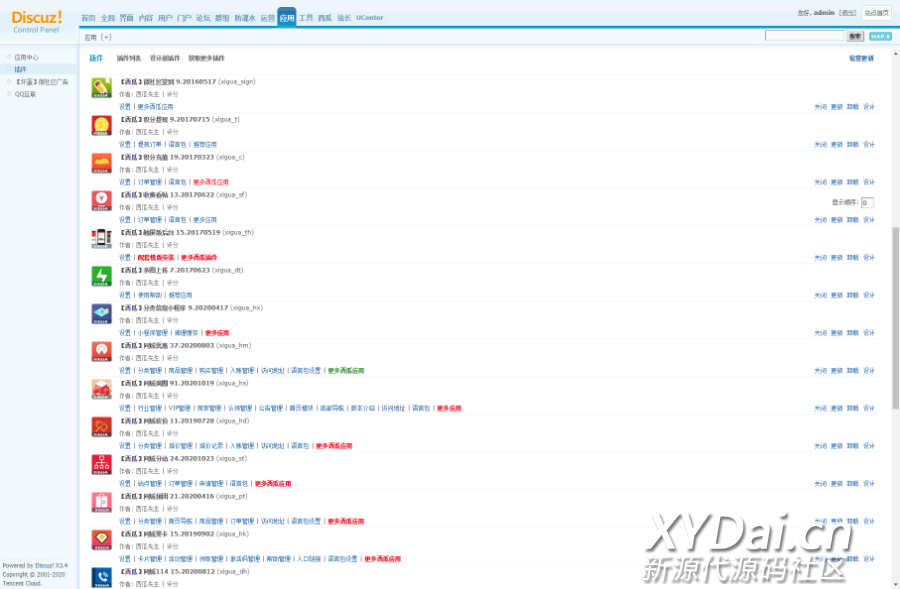Open 使用帮助 under xigua_dt plugin
Image resolution: width=900 pixels, height=589 pixels.
coord(149,295)
